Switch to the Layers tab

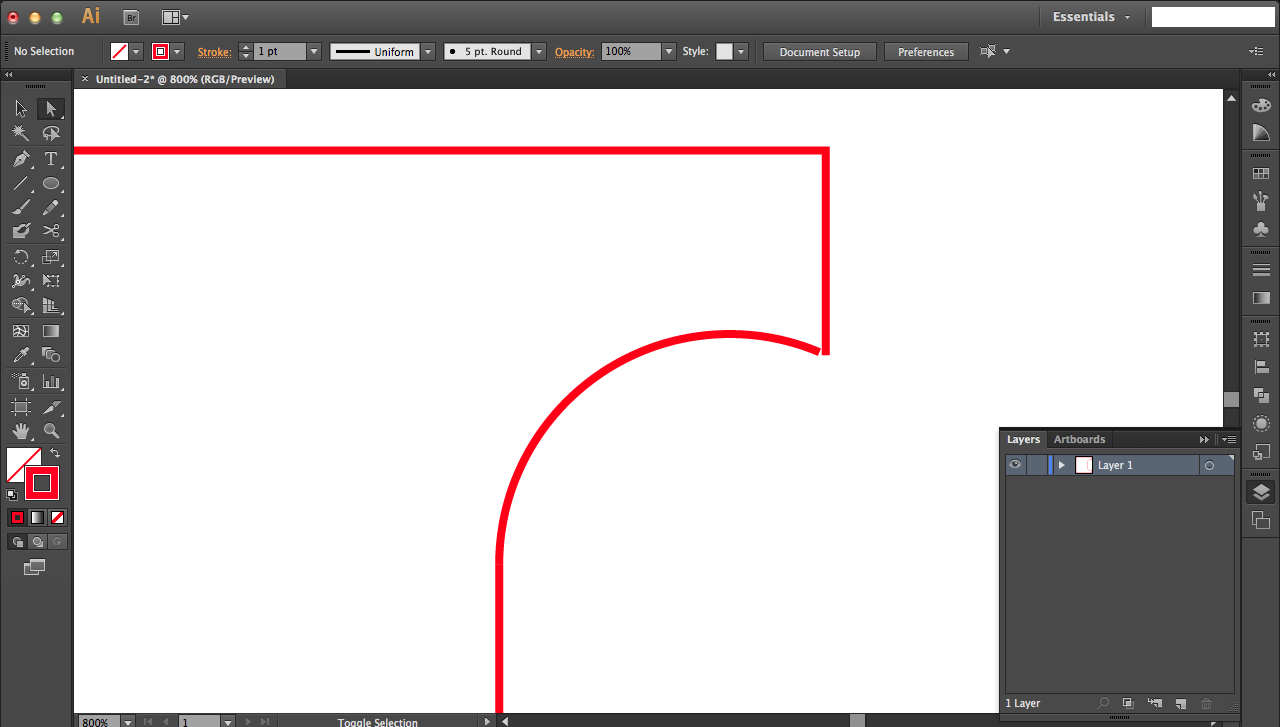[x=1023, y=439]
